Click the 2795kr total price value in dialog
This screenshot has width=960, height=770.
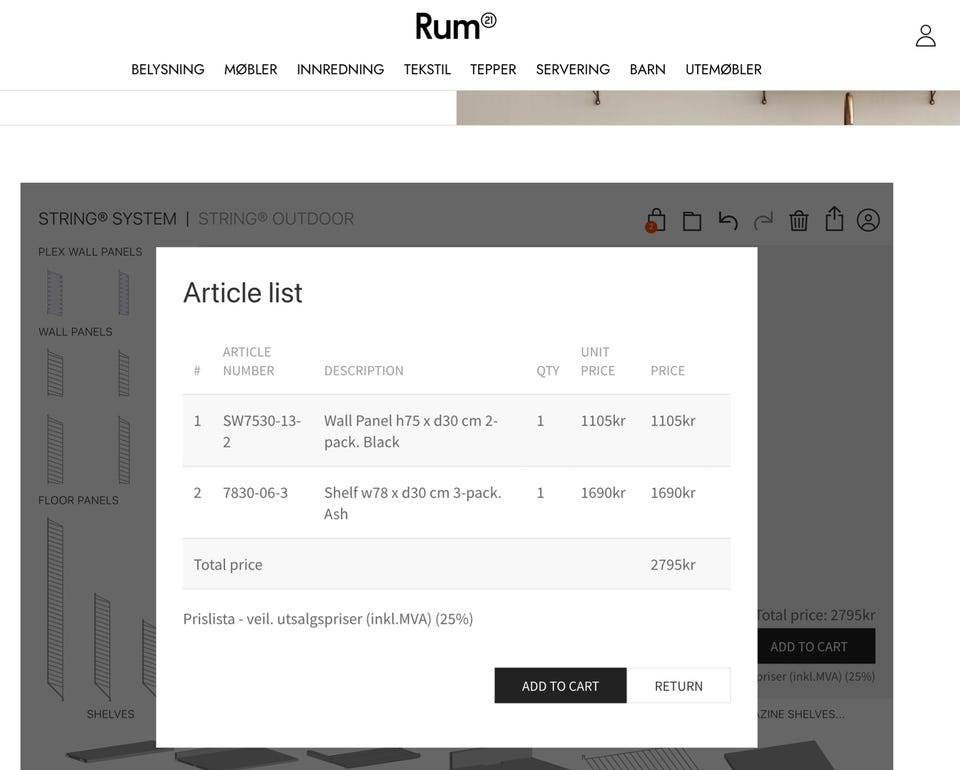pyautogui.click(x=673, y=564)
